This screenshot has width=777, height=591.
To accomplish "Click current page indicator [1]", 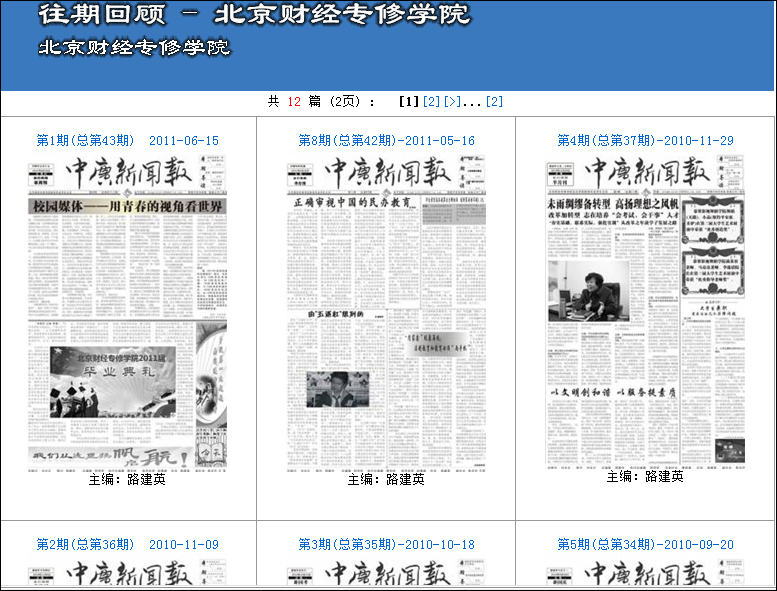I will [x=408, y=102].
